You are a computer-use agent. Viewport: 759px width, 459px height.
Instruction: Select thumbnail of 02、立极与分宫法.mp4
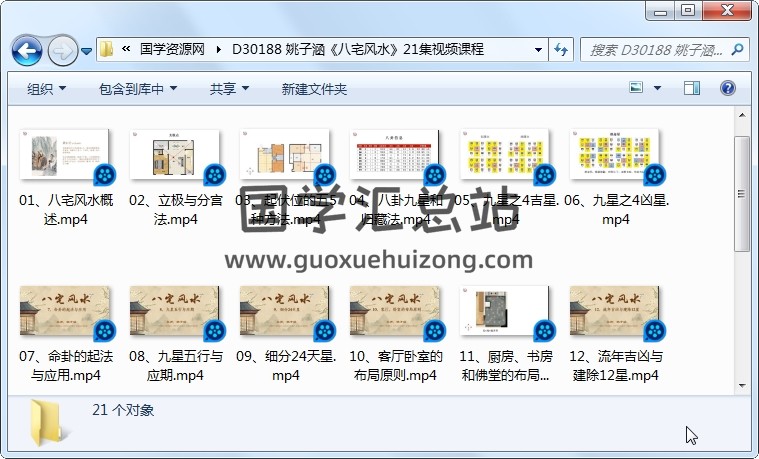click(x=174, y=154)
